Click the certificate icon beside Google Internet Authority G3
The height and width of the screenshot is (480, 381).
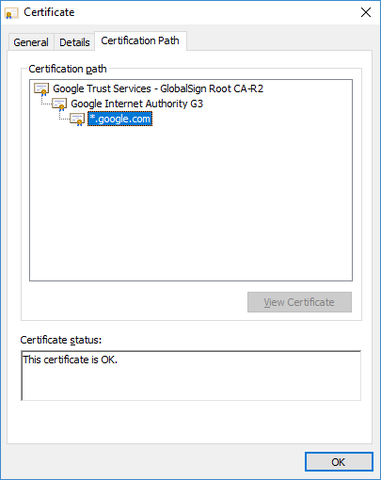(x=59, y=104)
